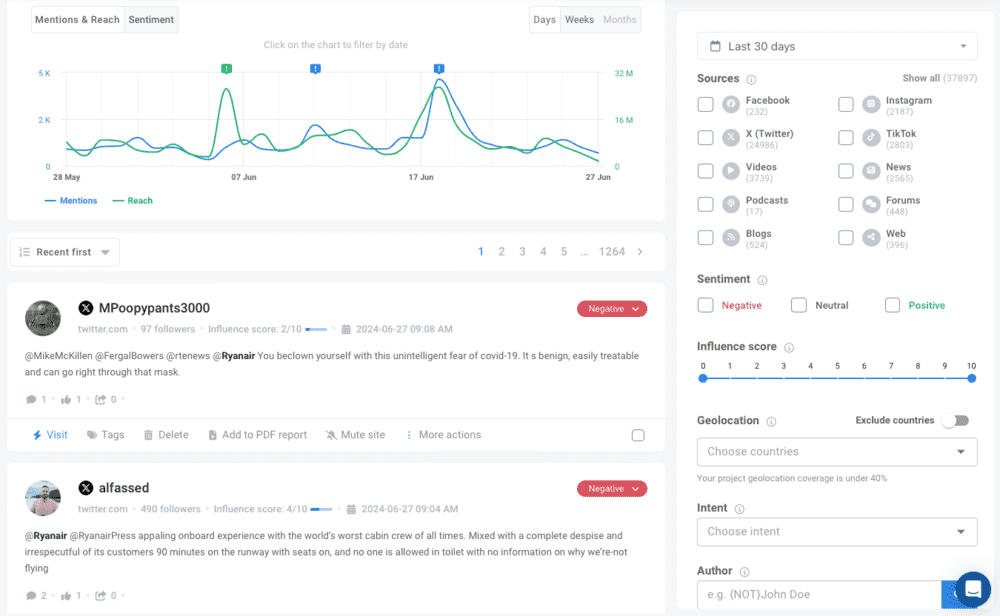1000x616 pixels.
Task: Click the Forums source icon
Action: (871, 204)
